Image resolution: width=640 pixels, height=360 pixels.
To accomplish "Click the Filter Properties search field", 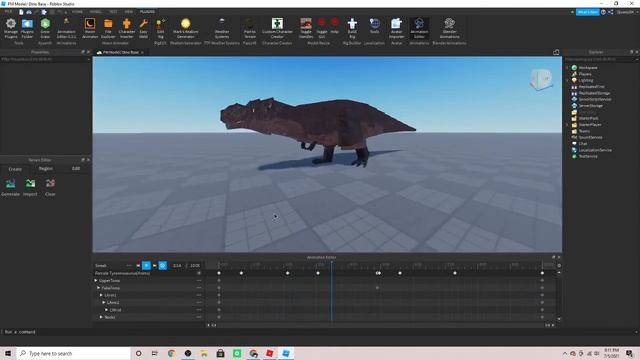I will pyautogui.click(x=44, y=59).
